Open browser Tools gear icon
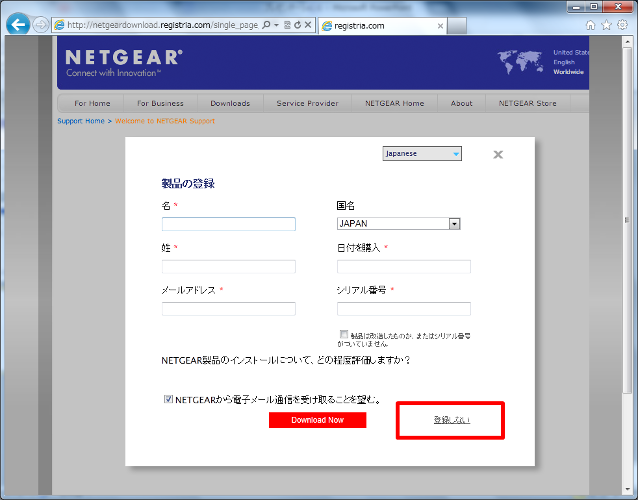Image resolution: width=638 pixels, height=500 pixels. (622, 25)
